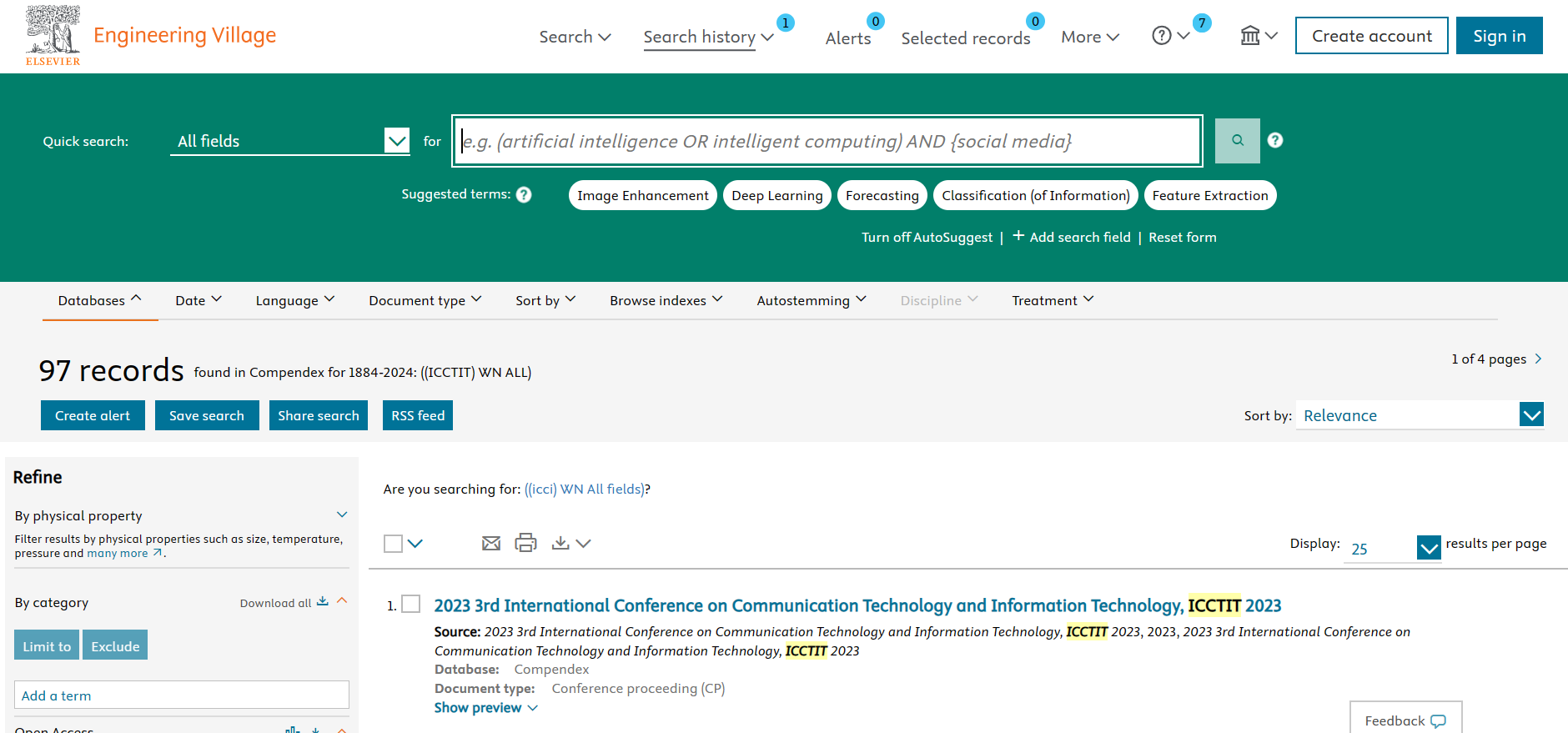Click the search magnifier button
This screenshot has height=733, width=1568.
tap(1238, 141)
